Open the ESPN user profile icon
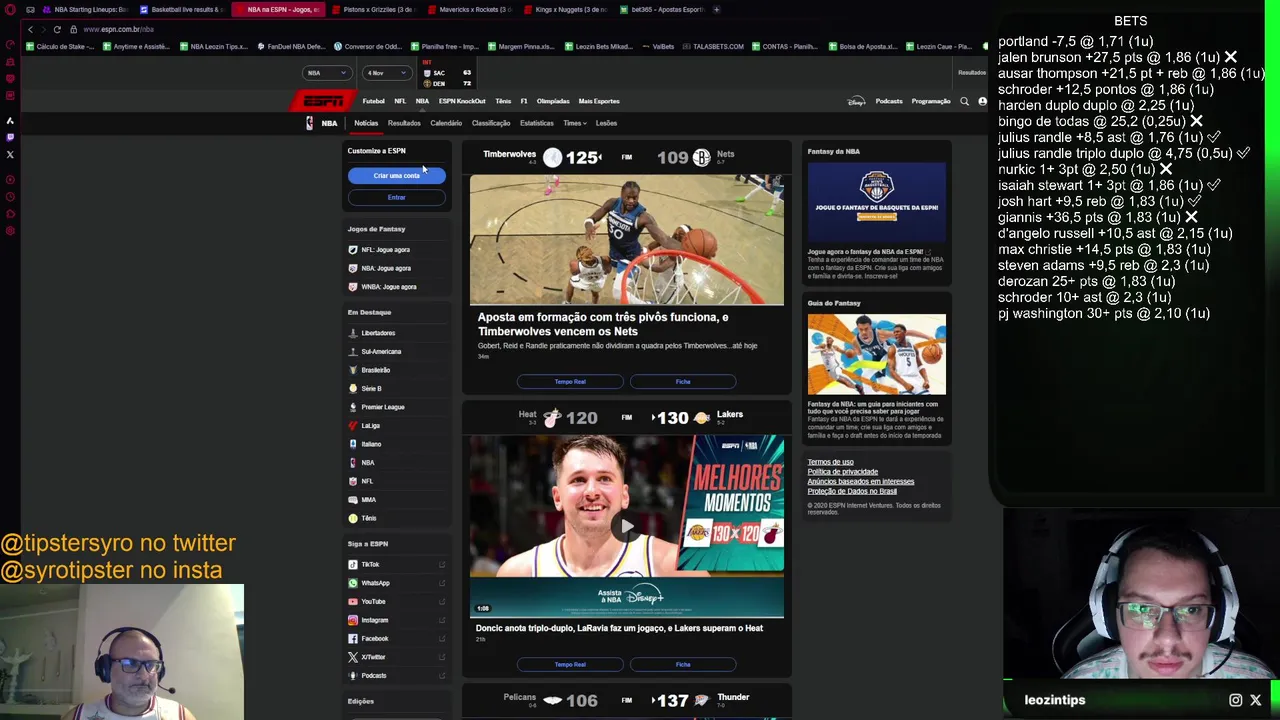Viewport: 1280px width, 720px height. click(982, 101)
